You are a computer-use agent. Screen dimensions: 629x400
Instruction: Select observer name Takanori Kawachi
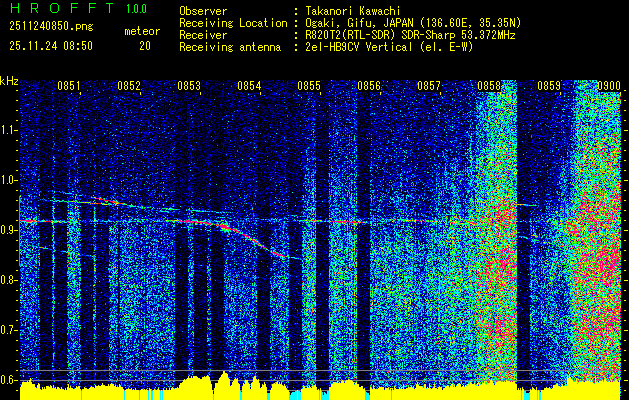(353, 11)
